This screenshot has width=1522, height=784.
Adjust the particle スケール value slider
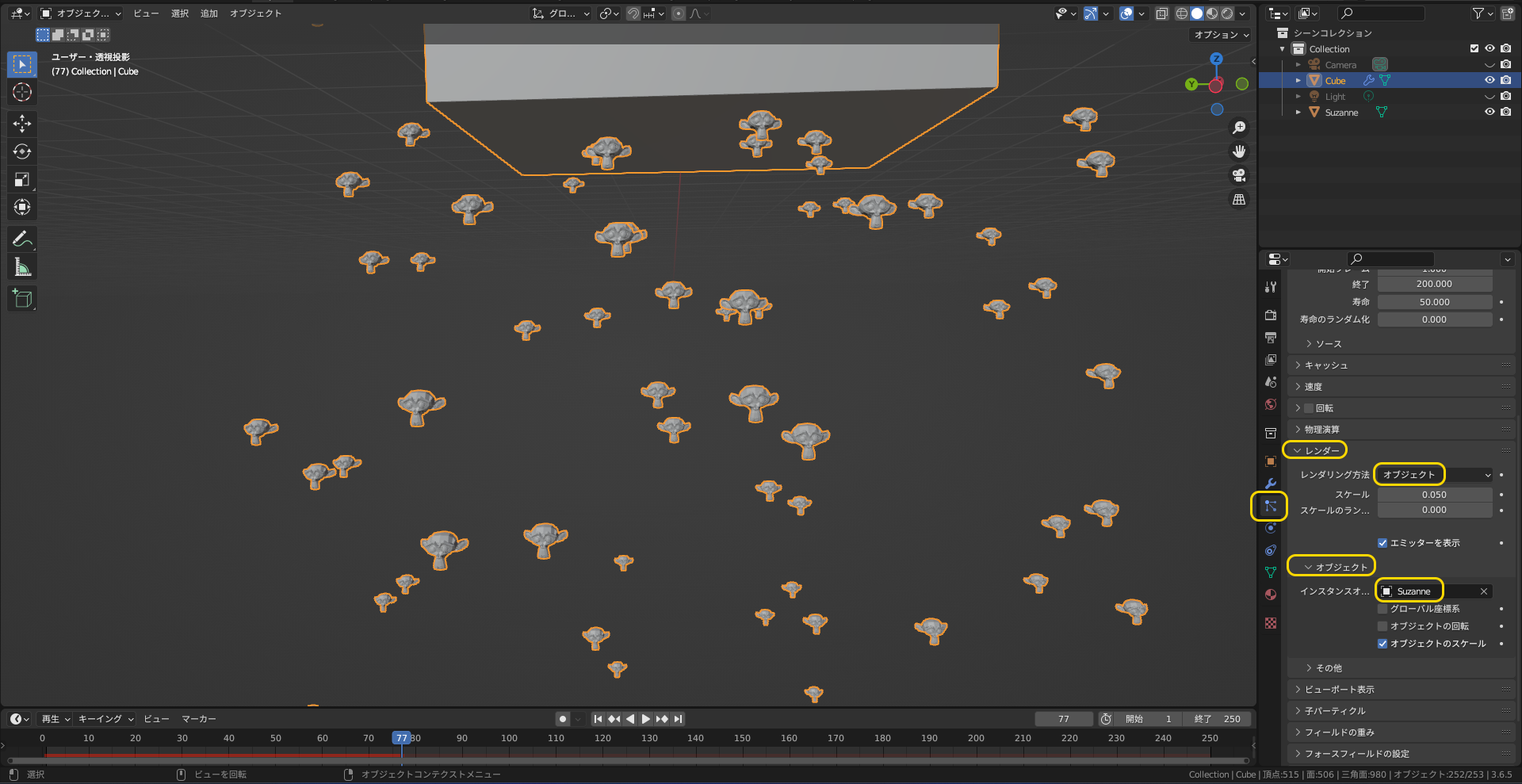1434,494
